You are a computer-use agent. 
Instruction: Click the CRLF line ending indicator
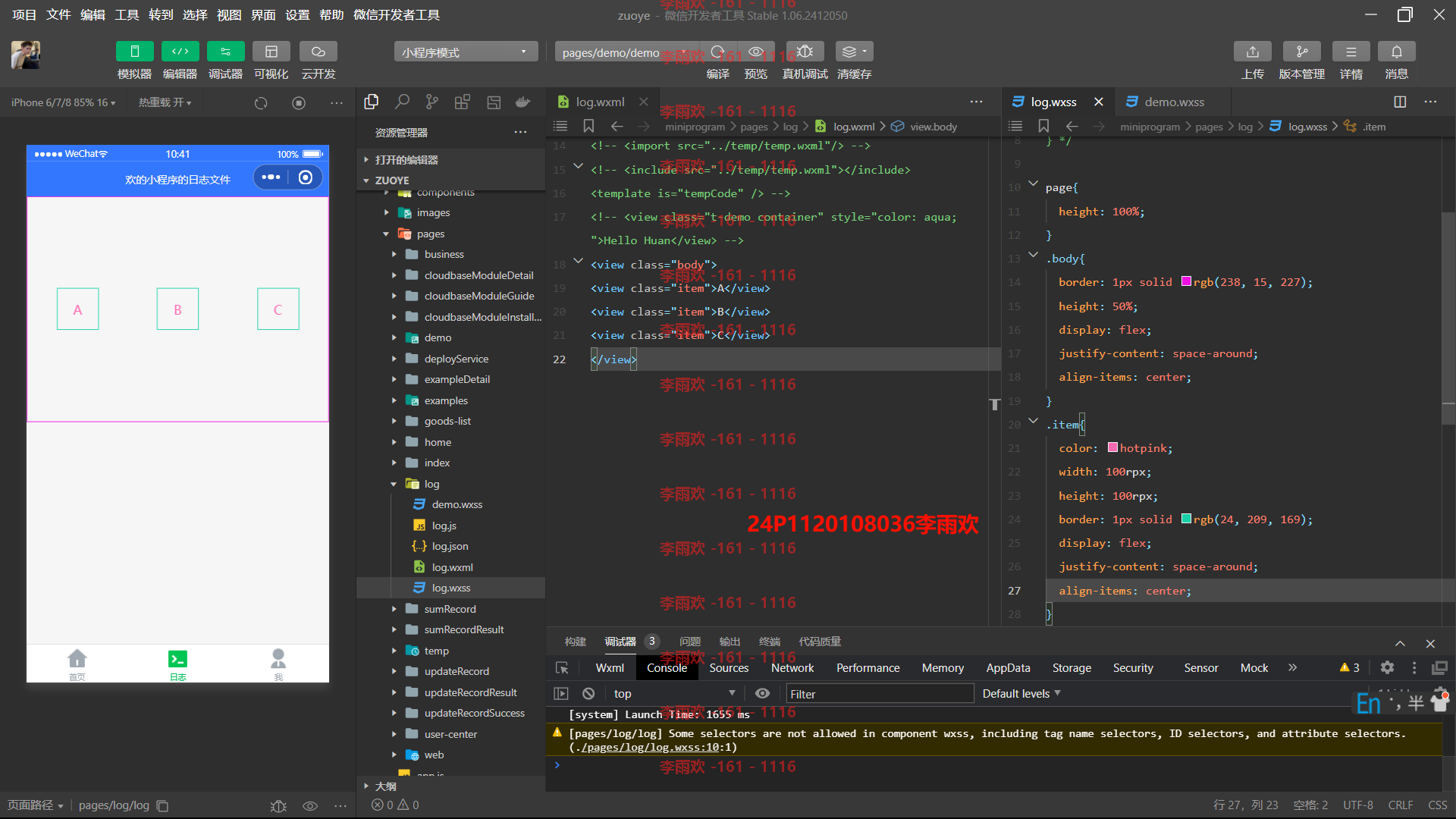(1400, 805)
